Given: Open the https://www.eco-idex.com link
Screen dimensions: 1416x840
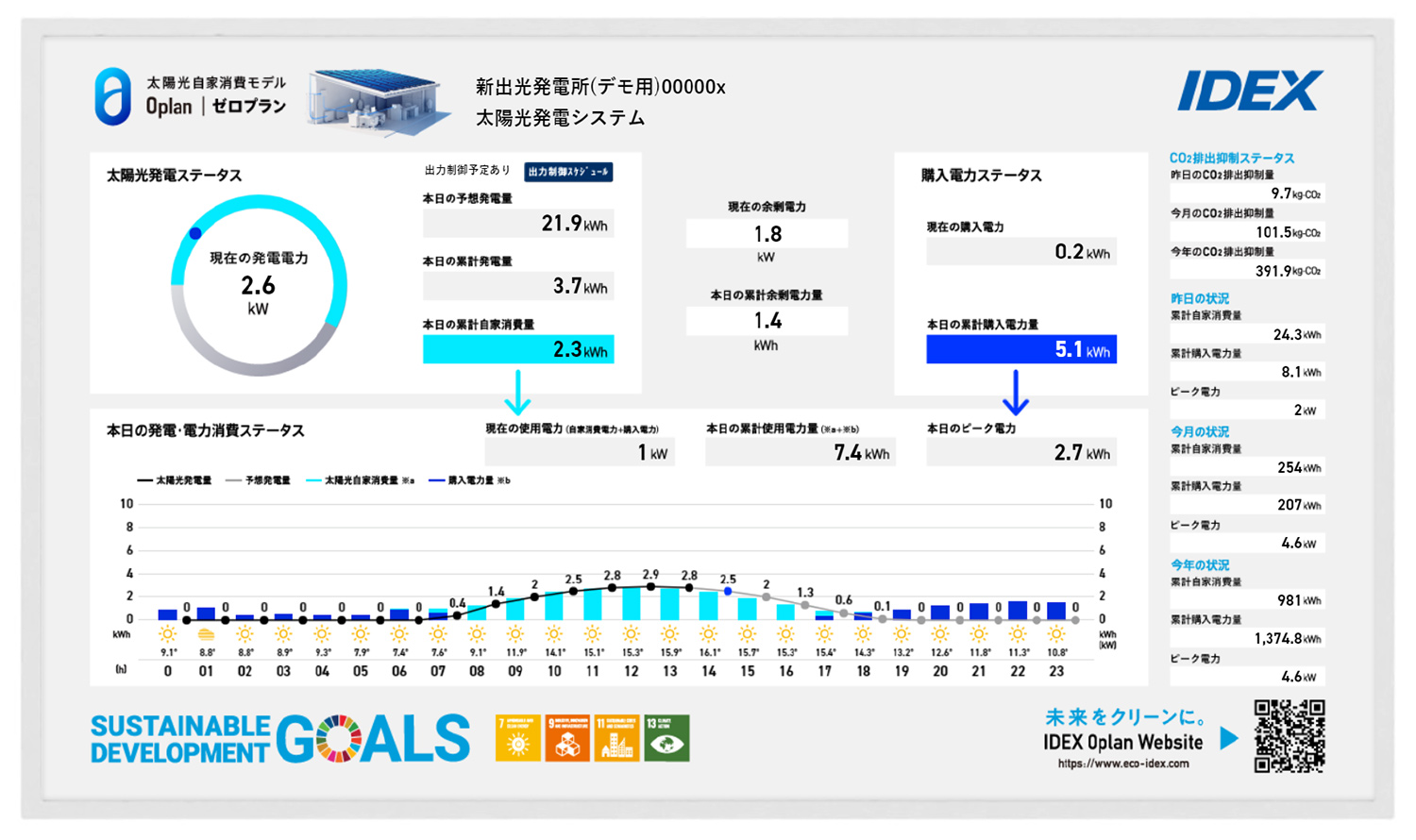Looking at the screenshot, I should click(x=1122, y=764).
